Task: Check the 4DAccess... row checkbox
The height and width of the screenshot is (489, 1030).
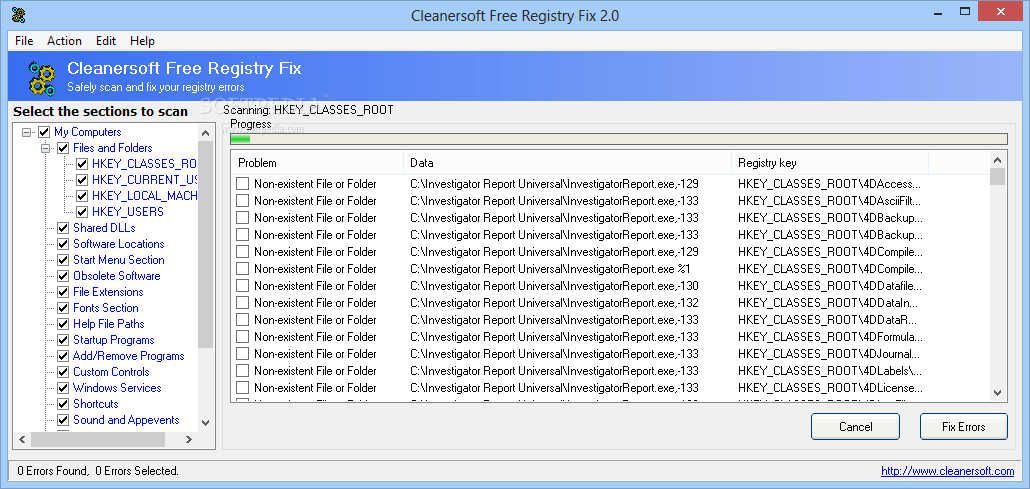Action: point(242,183)
